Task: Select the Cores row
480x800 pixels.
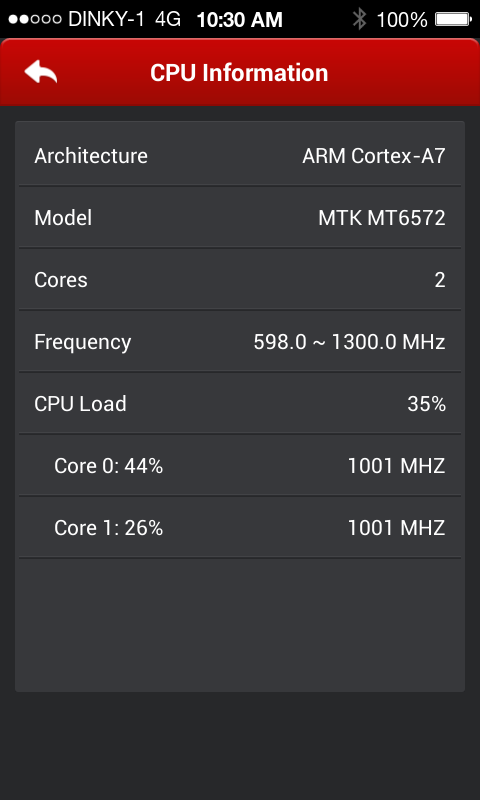Action: 240,280
